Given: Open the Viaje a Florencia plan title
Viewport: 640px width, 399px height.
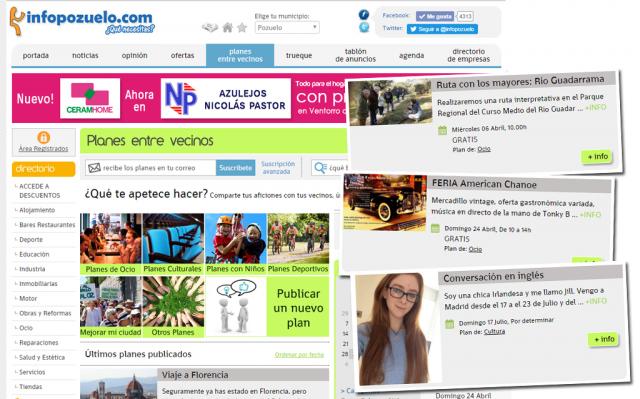Looking at the screenshot, I should point(195,375).
